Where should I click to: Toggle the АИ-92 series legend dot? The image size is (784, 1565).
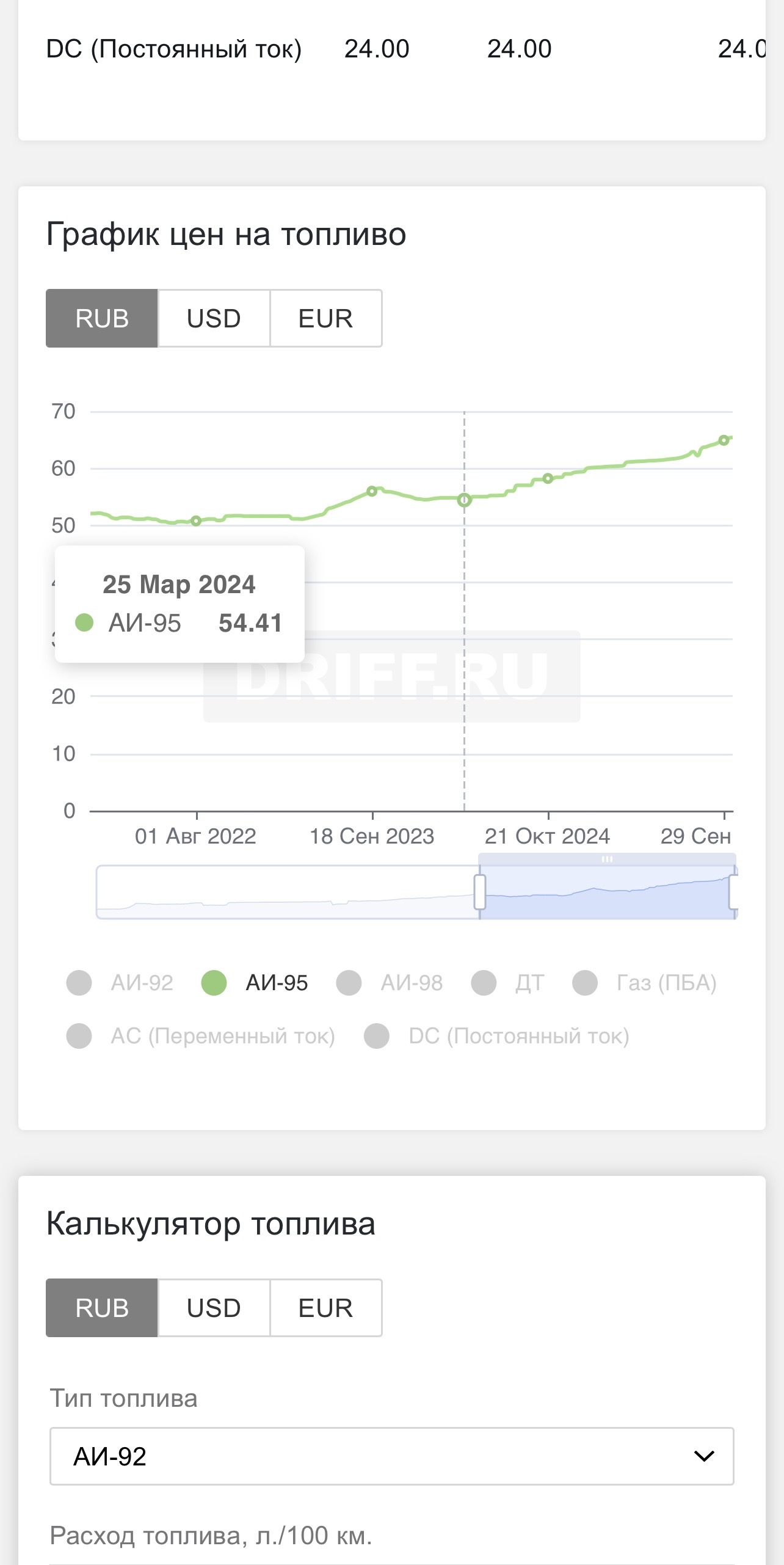click(79, 983)
